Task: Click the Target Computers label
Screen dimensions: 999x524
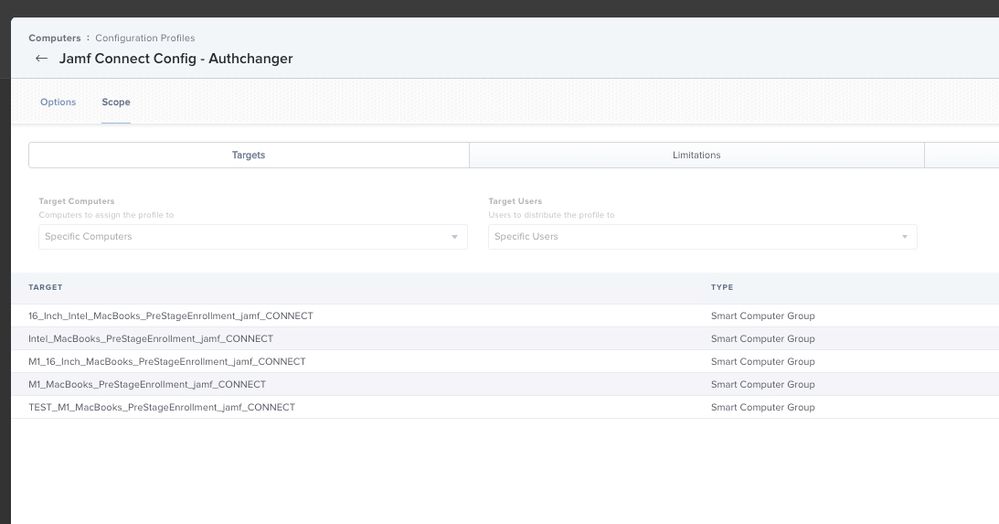Action: [x=76, y=201]
